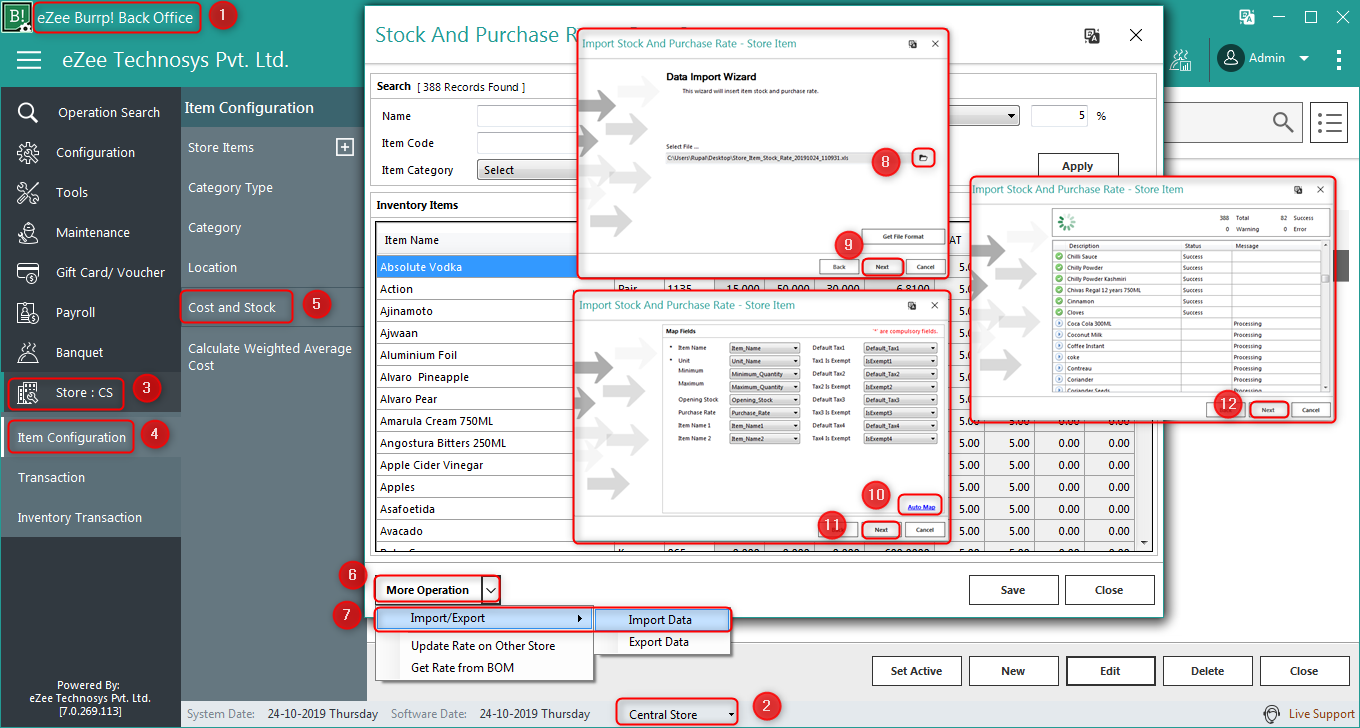Click the green success icon next to Cinnamon

(x=1060, y=301)
